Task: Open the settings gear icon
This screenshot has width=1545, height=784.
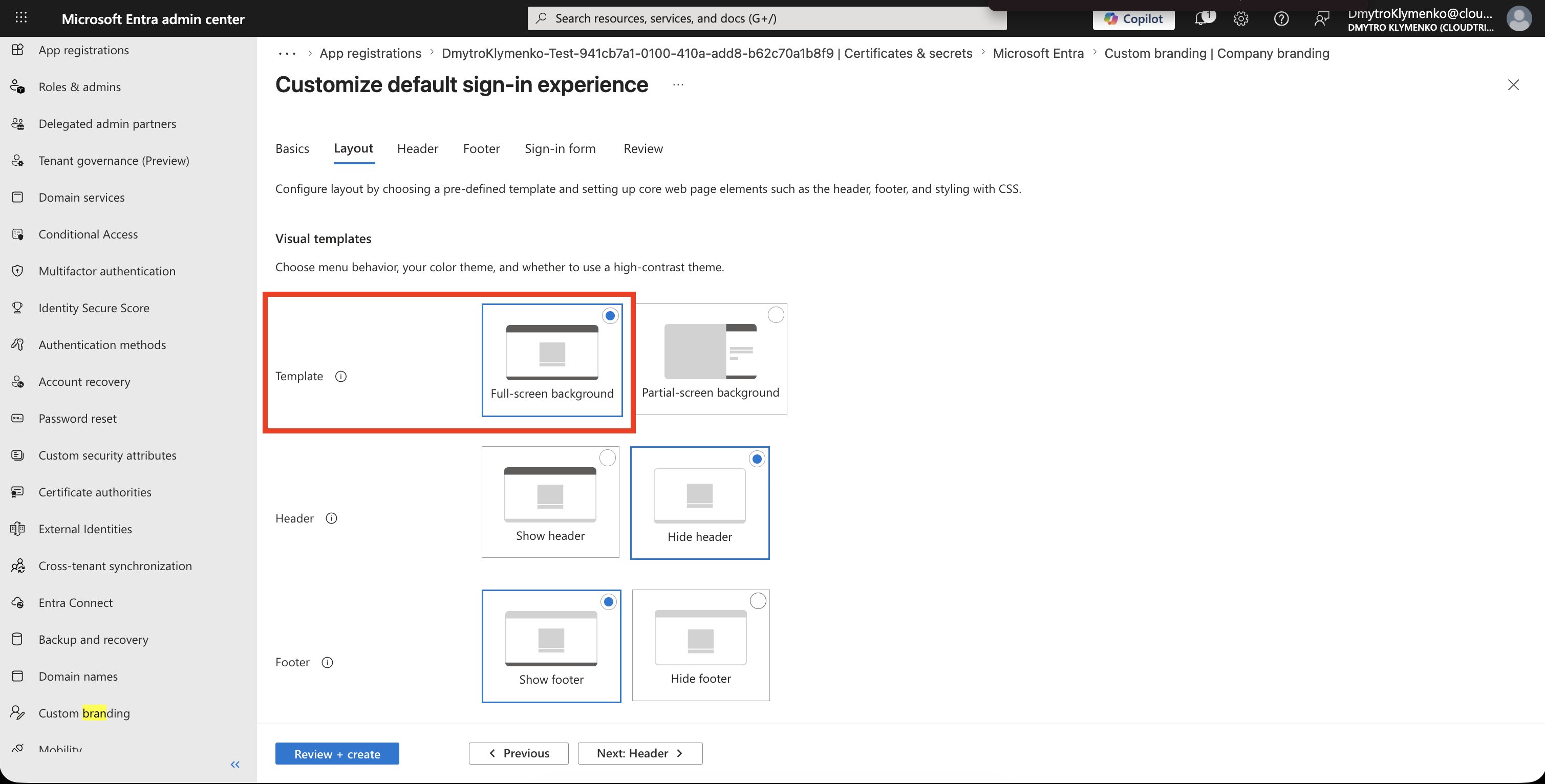Action: (1241, 18)
